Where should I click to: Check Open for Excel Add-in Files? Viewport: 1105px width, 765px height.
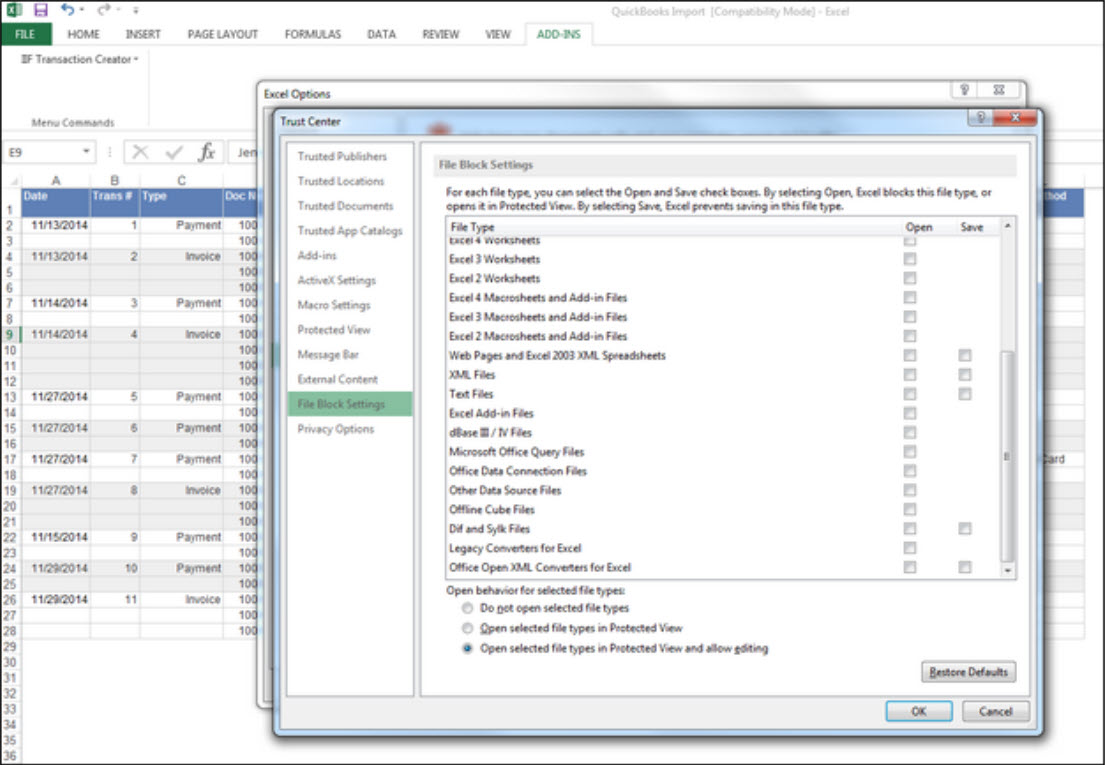coord(910,413)
